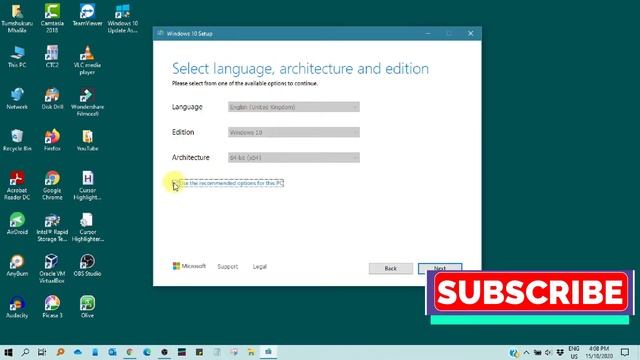The image size is (640, 360).
Task: Select Wondershare Filmora9 desktop icon
Action: click(x=87, y=102)
